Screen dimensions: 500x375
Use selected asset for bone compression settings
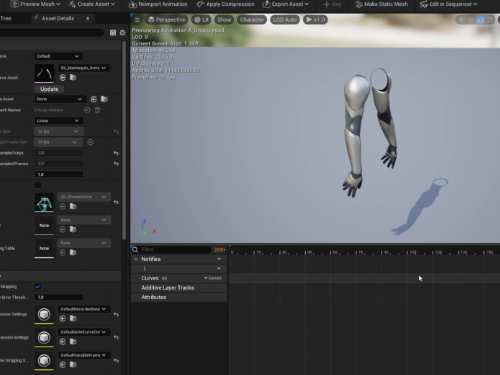coord(63,319)
